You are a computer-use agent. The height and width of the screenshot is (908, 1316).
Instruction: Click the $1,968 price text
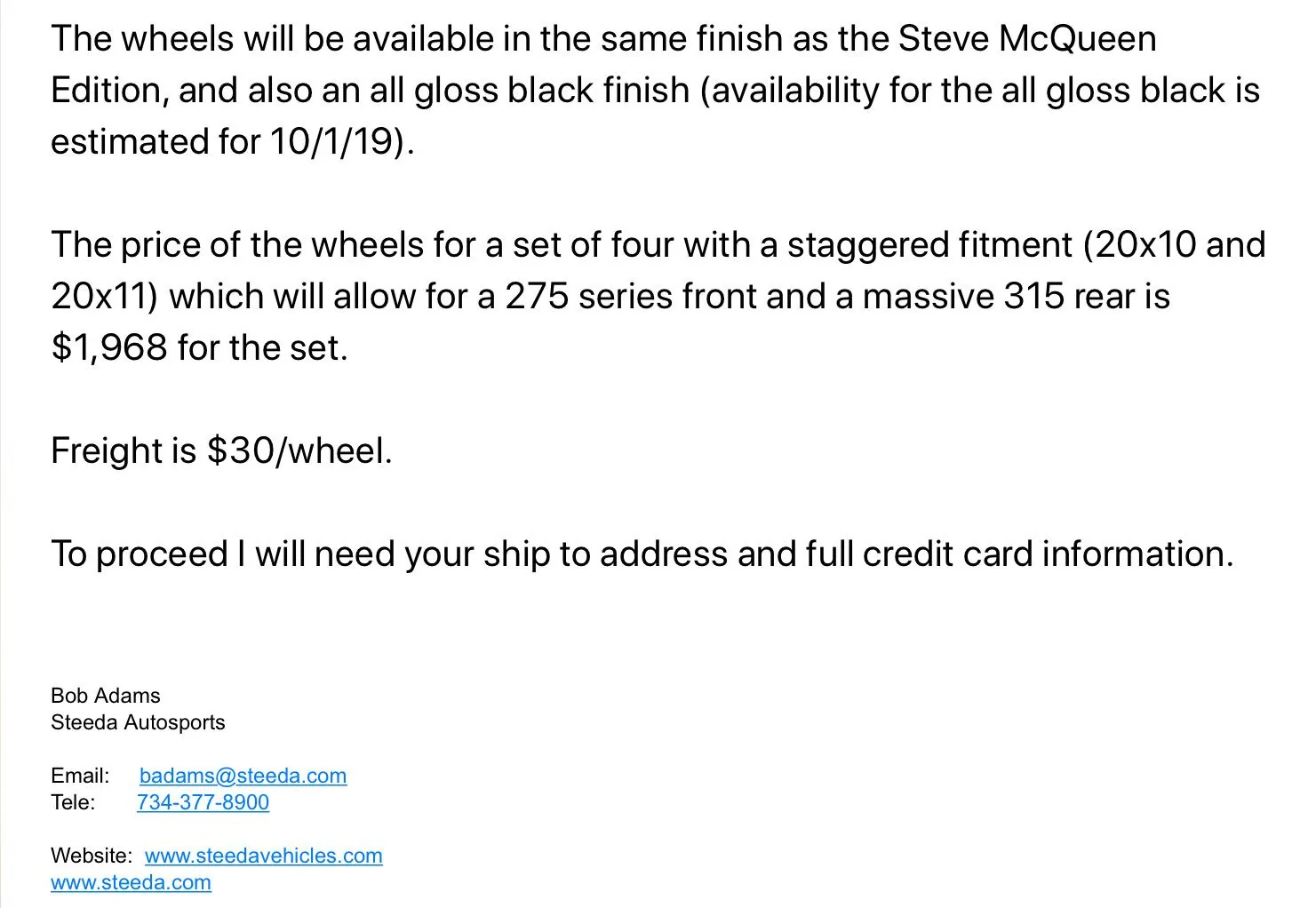click(109, 347)
